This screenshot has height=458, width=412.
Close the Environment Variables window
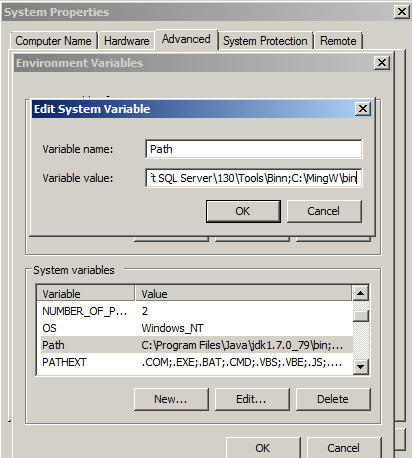coord(382,63)
